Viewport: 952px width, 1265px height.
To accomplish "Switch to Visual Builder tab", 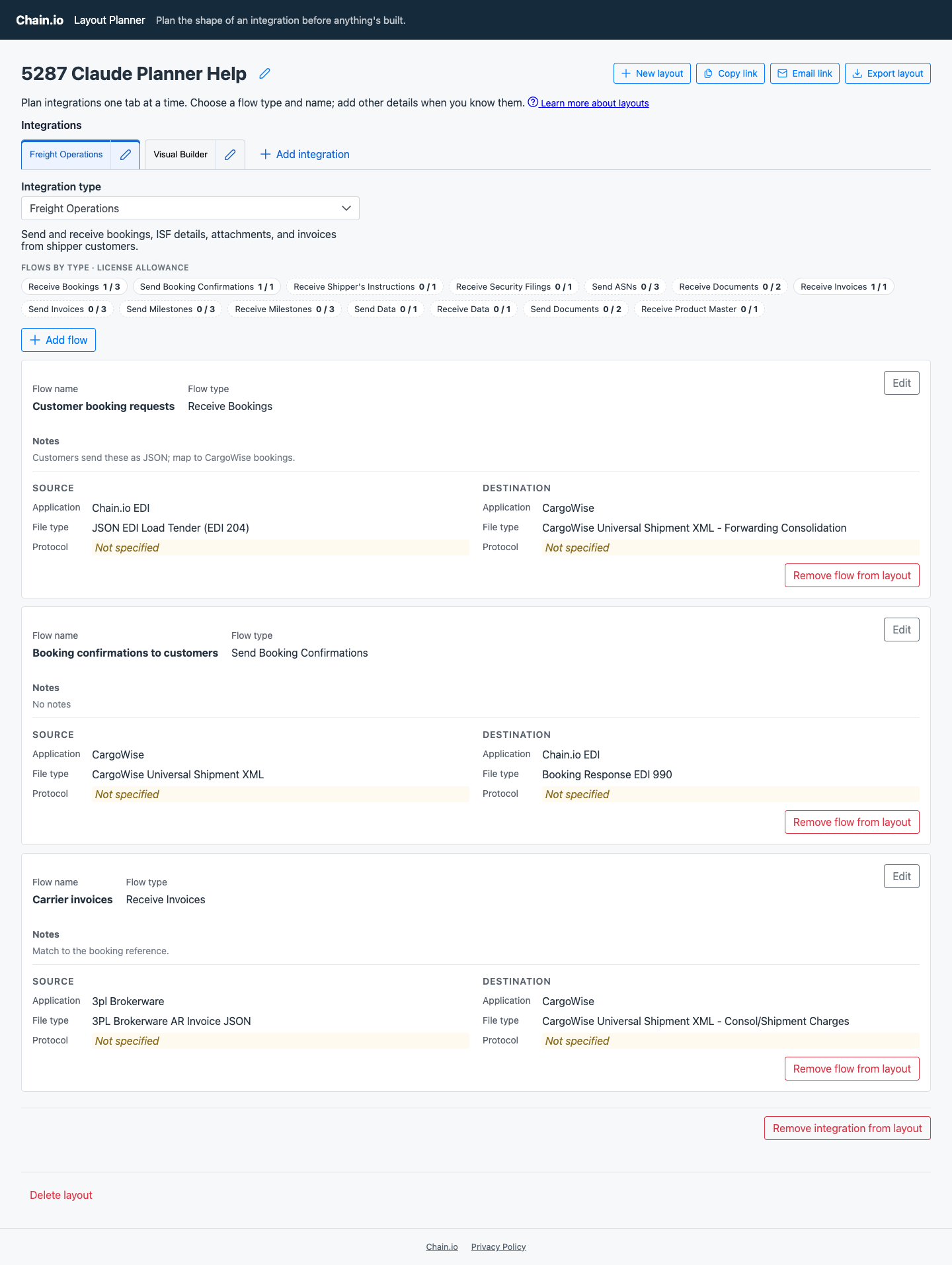I will pos(180,155).
